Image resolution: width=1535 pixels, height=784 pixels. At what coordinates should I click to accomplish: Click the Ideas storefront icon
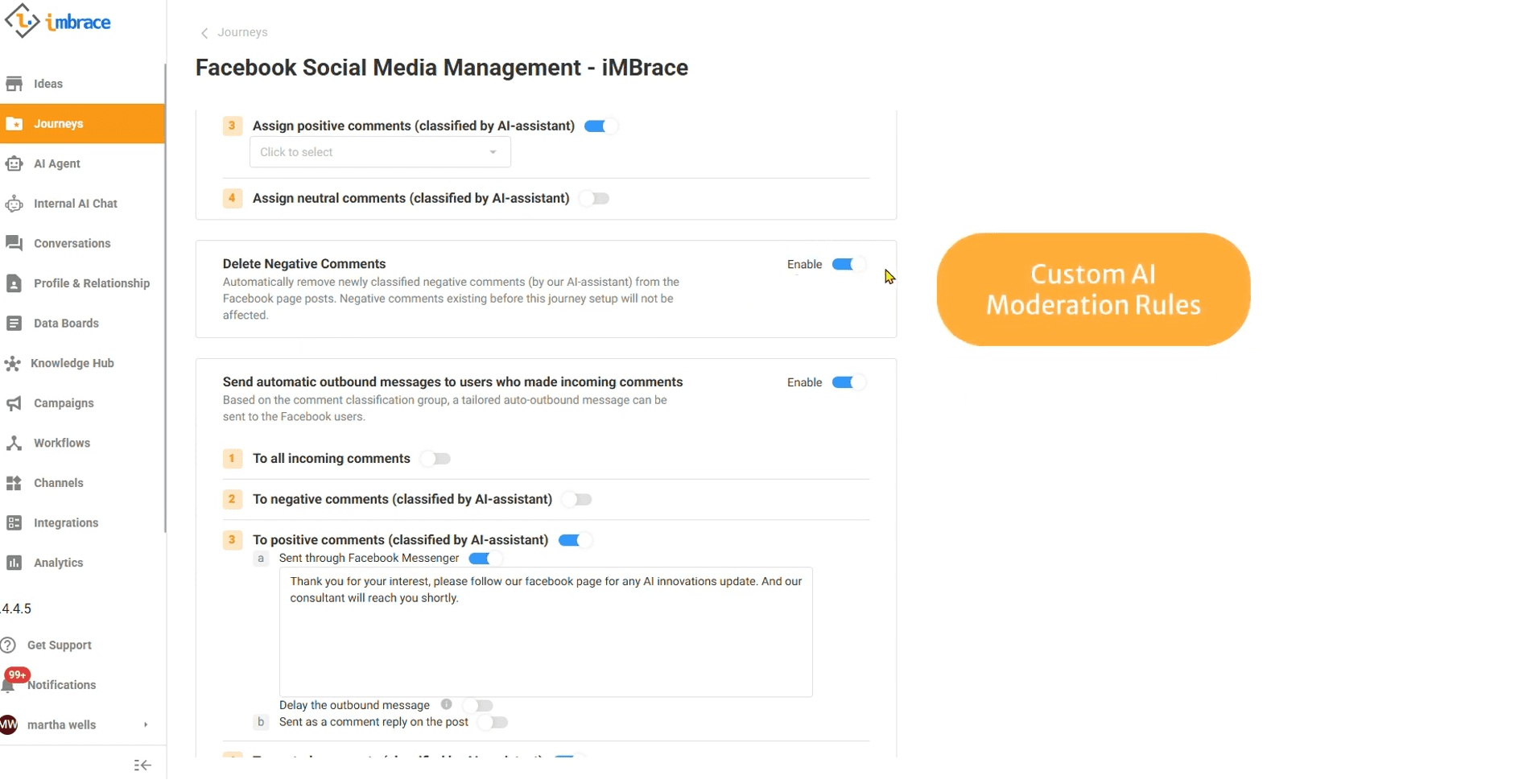pos(14,84)
